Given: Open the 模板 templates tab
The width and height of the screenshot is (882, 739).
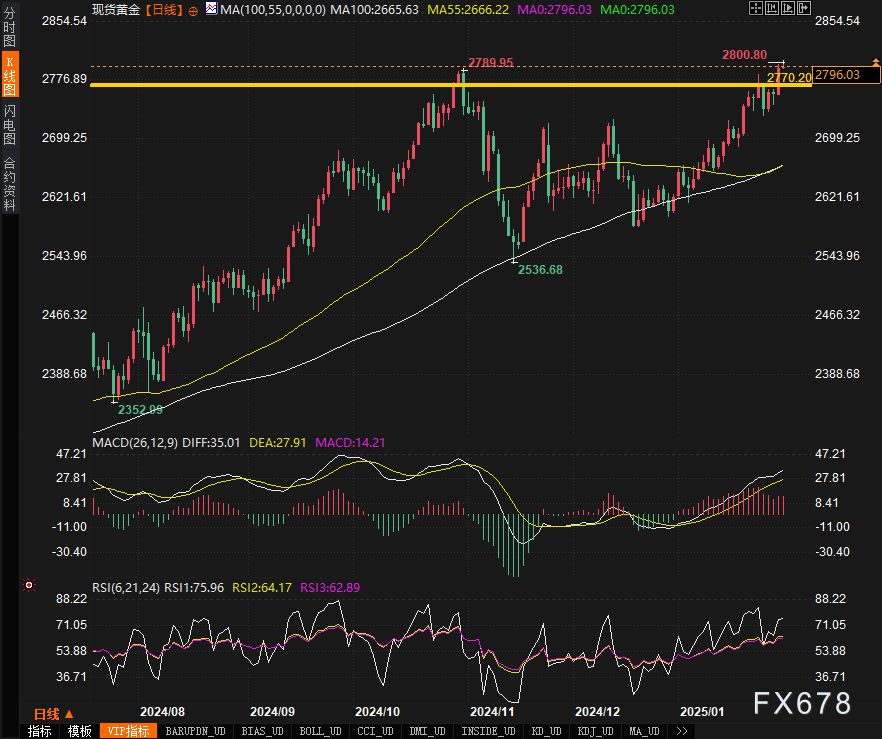Looking at the screenshot, I should [80, 731].
